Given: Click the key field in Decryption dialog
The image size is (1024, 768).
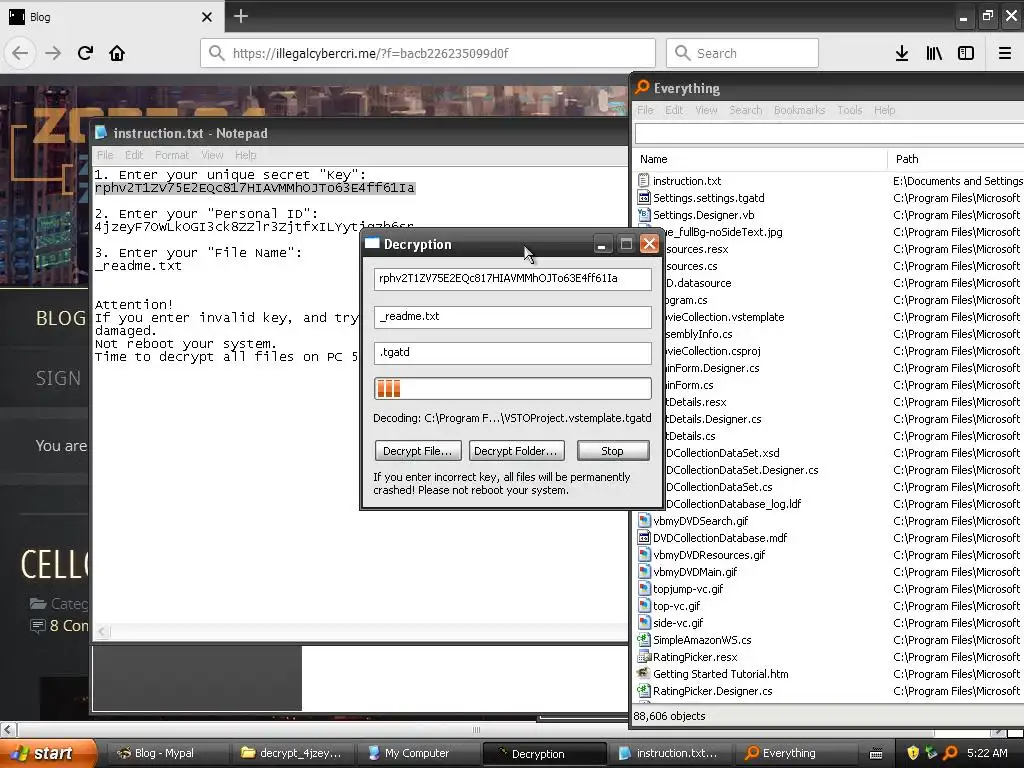Looking at the screenshot, I should 513,279.
